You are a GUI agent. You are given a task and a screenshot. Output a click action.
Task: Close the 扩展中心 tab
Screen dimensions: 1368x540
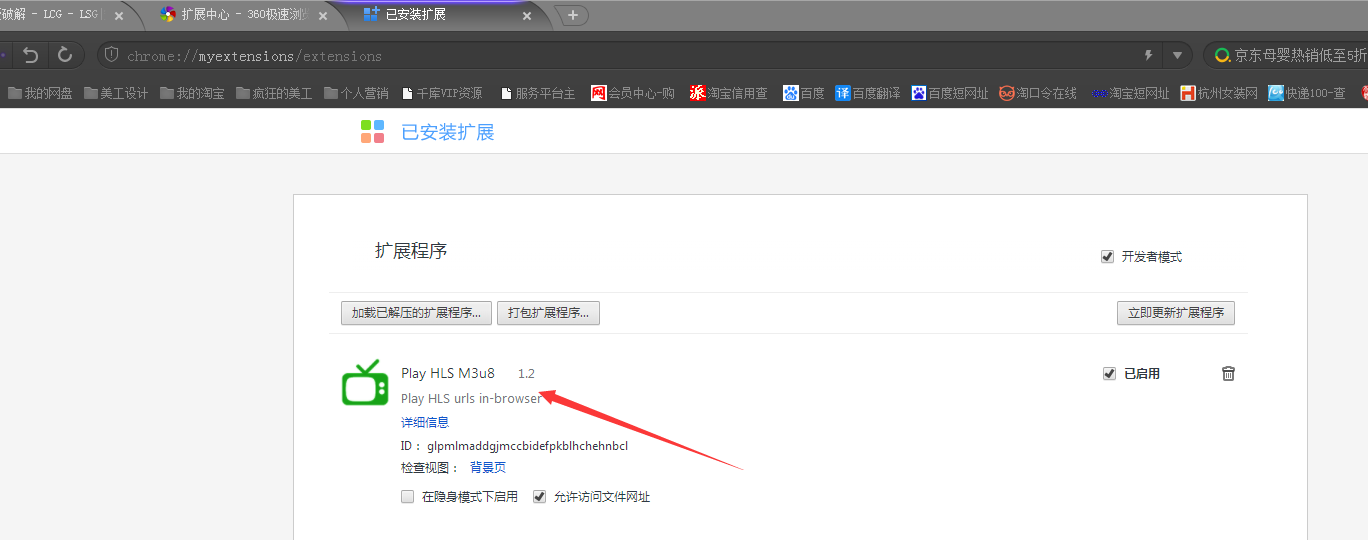[x=323, y=16]
